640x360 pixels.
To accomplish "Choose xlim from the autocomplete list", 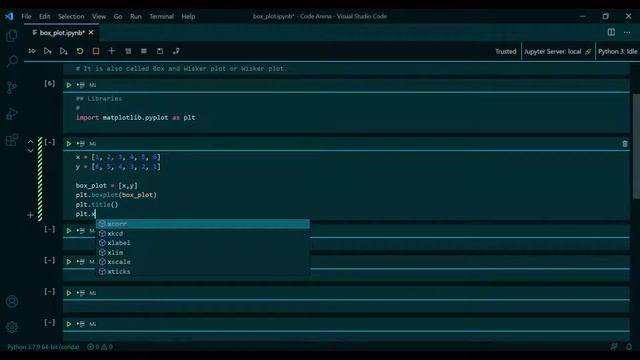I will pyautogui.click(x=202, y=252).
